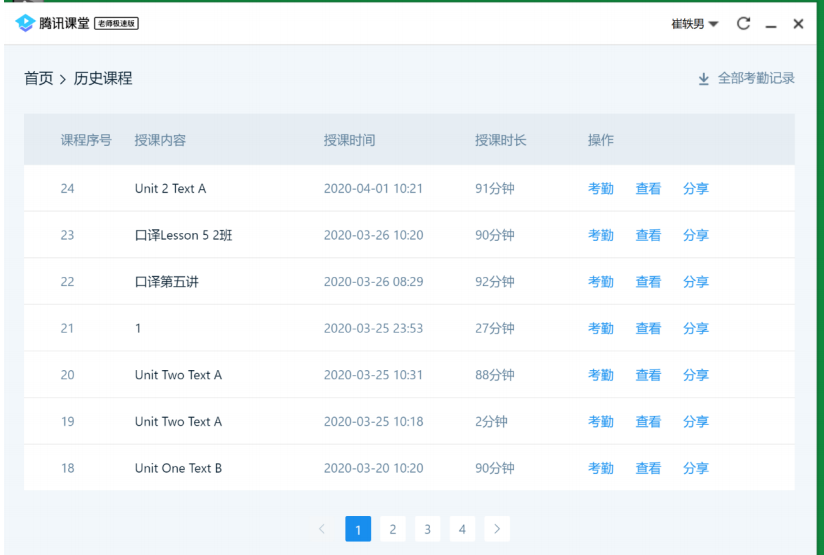Open 全部考勤记录 download link
The width and height of the screenshot is (824, 555).
tap(756, 78)
